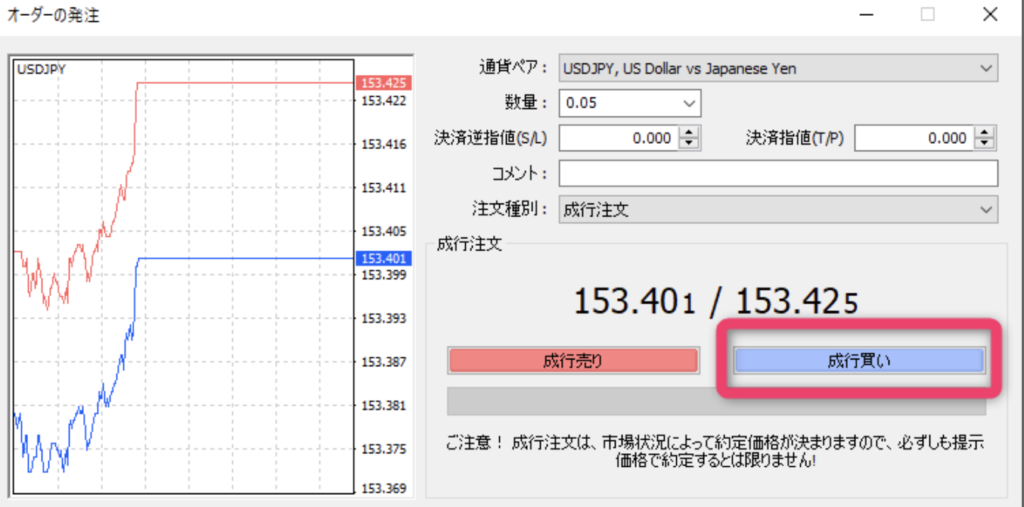This screenshot has width=1024, height=507.
Task: Decrease 決済逆指値(S/L) with the down arrow
Action: click(688, 144)
